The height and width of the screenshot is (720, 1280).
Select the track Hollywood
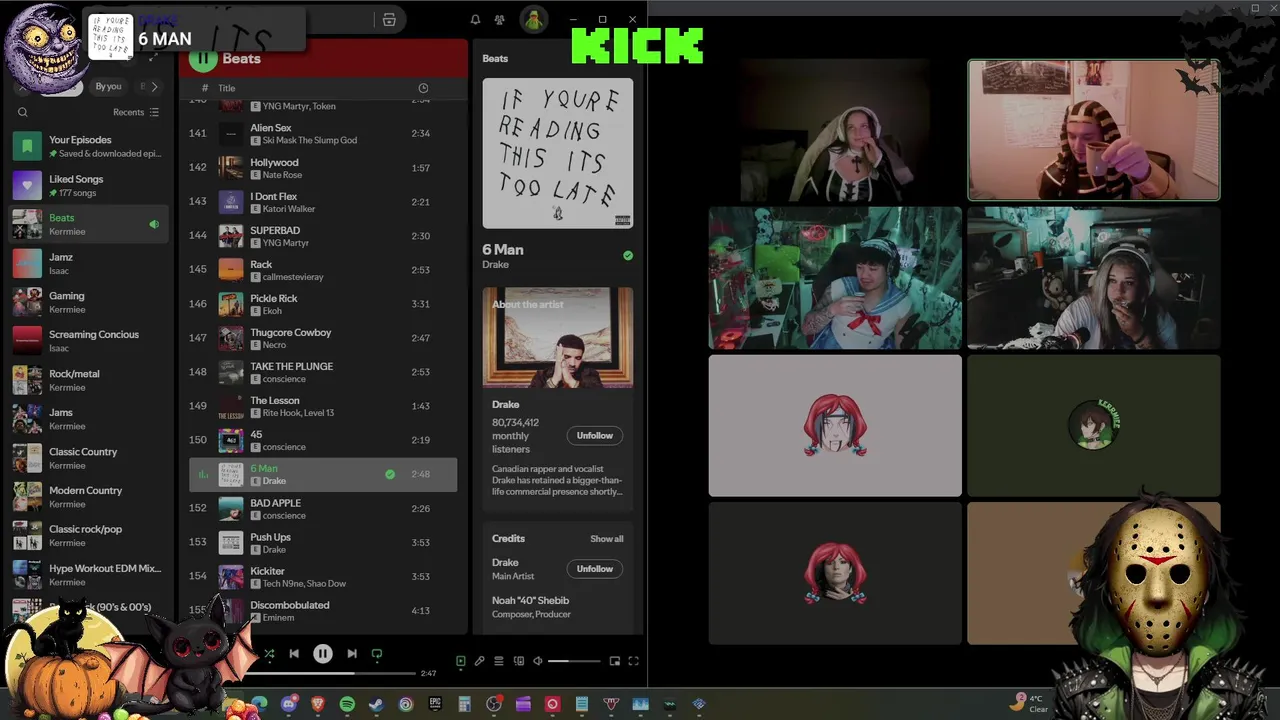click(323, 167)
